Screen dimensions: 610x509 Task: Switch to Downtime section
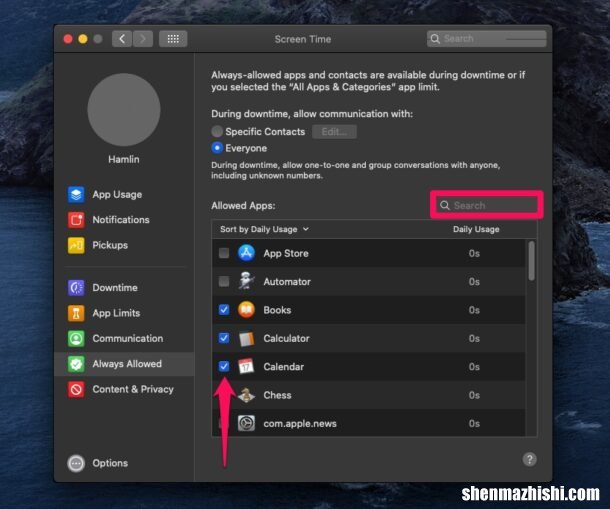(115, 288)
